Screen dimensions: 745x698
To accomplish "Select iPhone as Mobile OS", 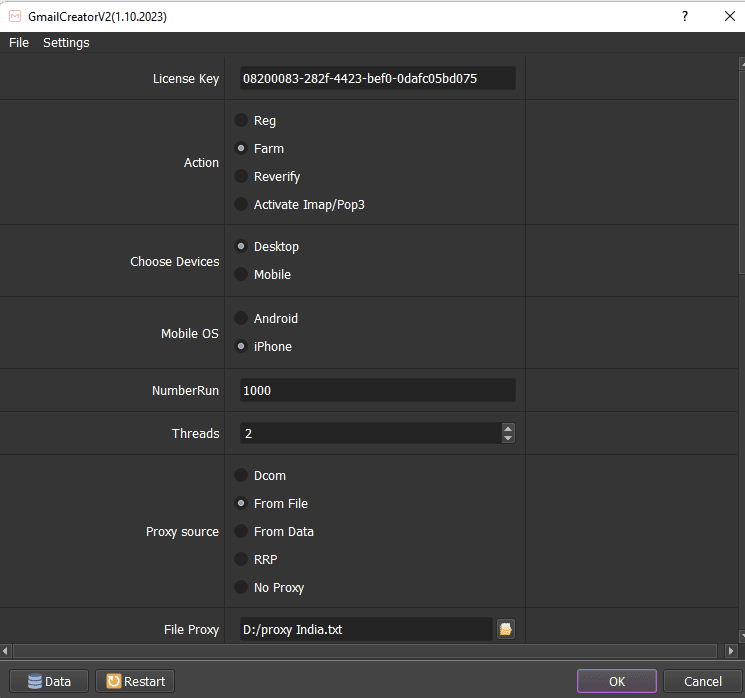I will click(241, 346).
